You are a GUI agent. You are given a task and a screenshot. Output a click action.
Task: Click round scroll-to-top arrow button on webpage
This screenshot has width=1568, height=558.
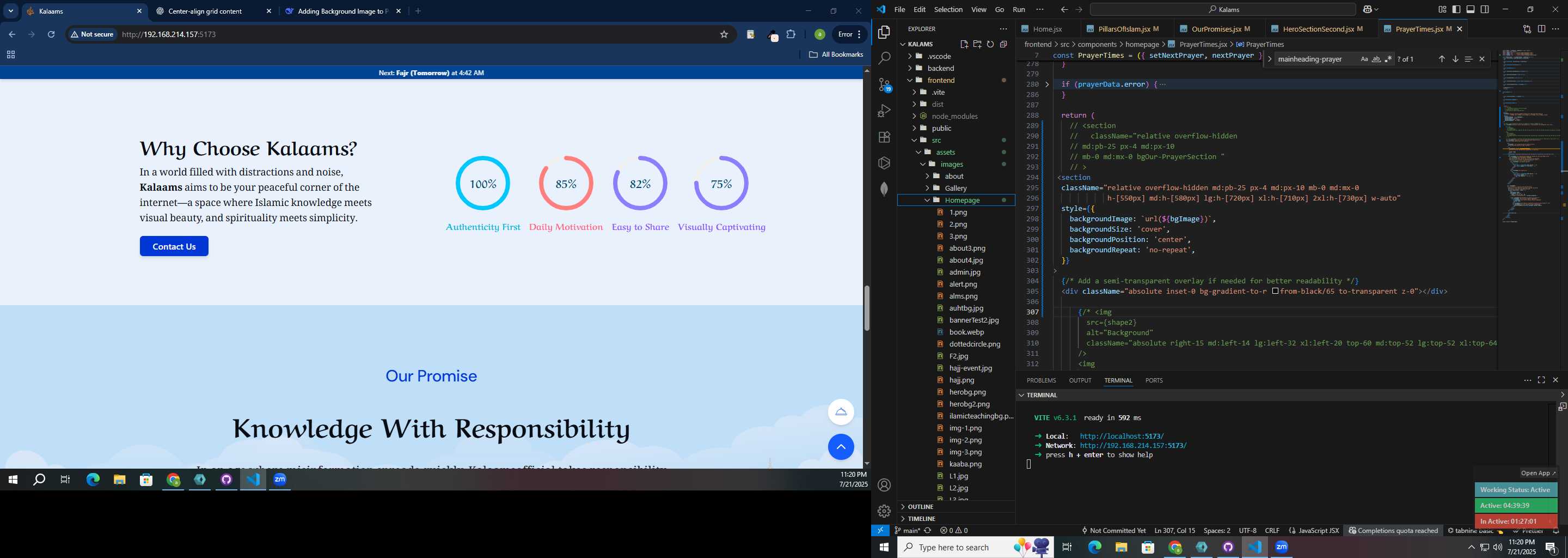[841, 446]
